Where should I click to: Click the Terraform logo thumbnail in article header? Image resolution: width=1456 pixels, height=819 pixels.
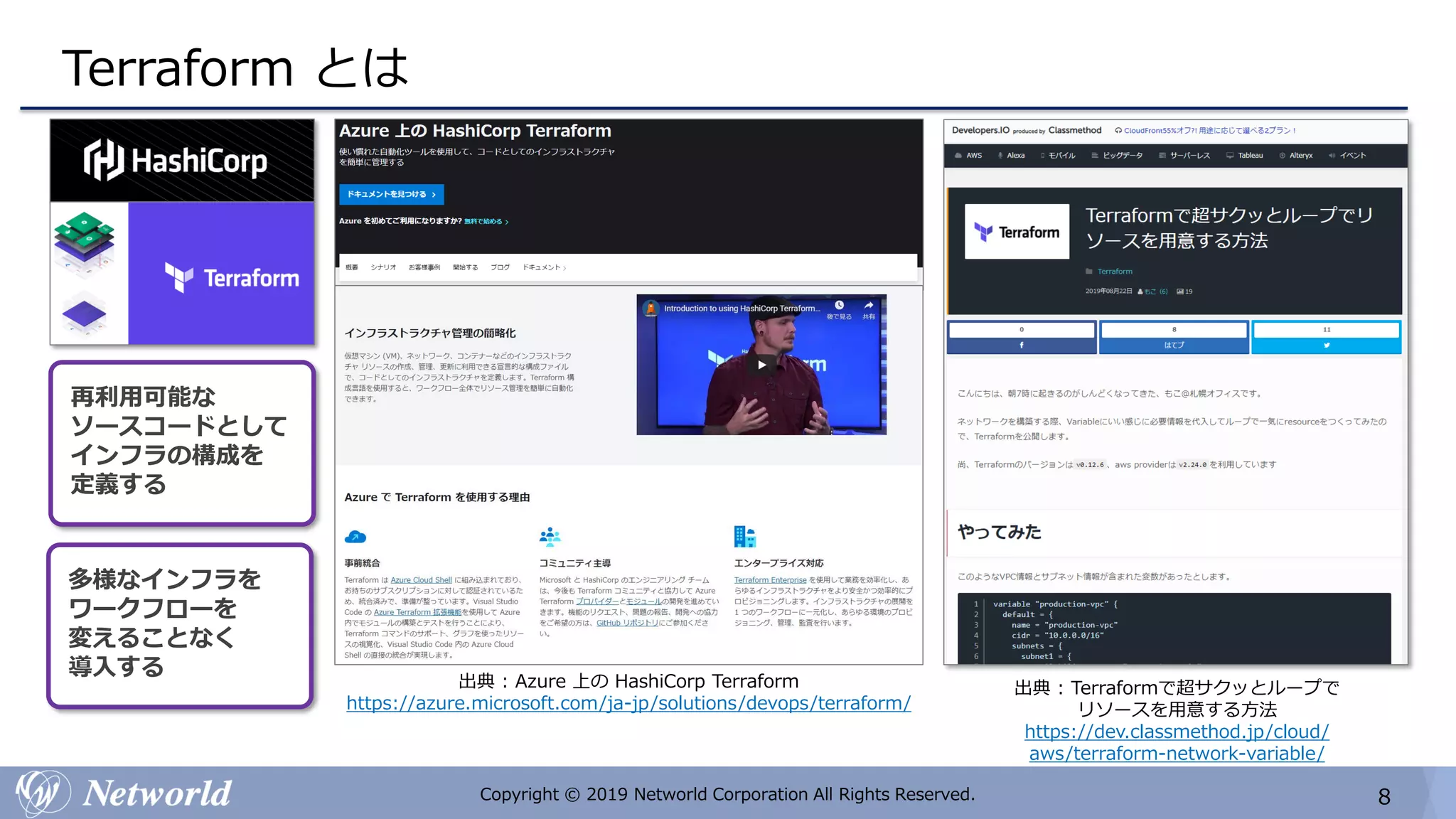pos(1017,232)
